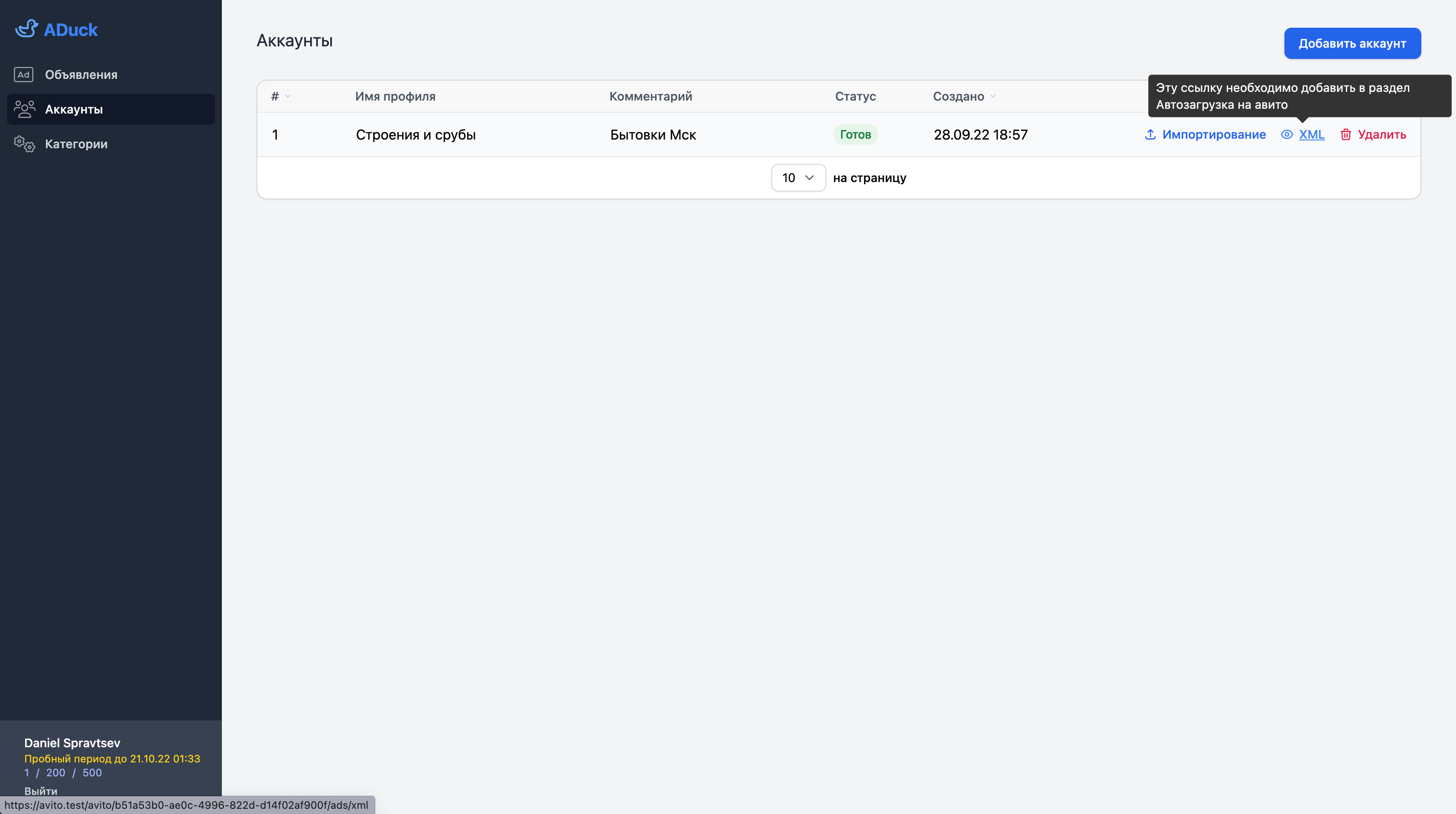Click the trial period progress 1 / 200 / 500
The height and width of the screenshot is (814, 1456).
63,773
